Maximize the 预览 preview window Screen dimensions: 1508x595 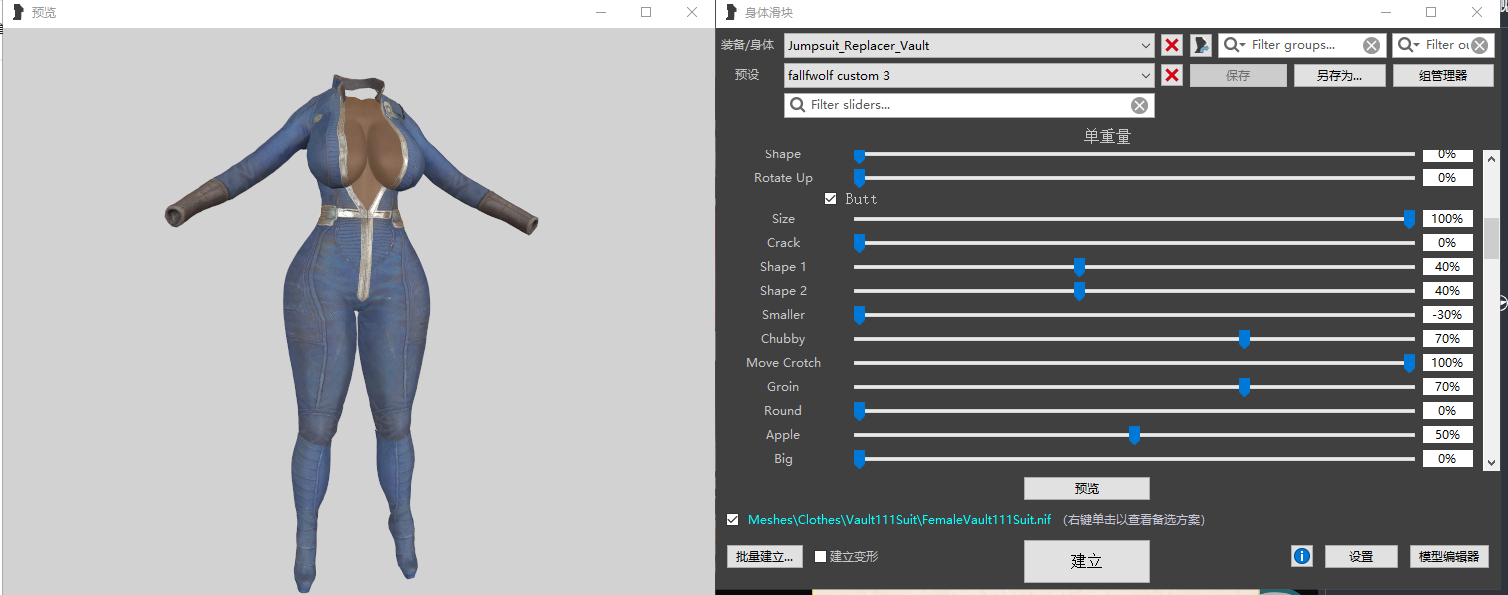pyautogui.click(x=646, y=12)
